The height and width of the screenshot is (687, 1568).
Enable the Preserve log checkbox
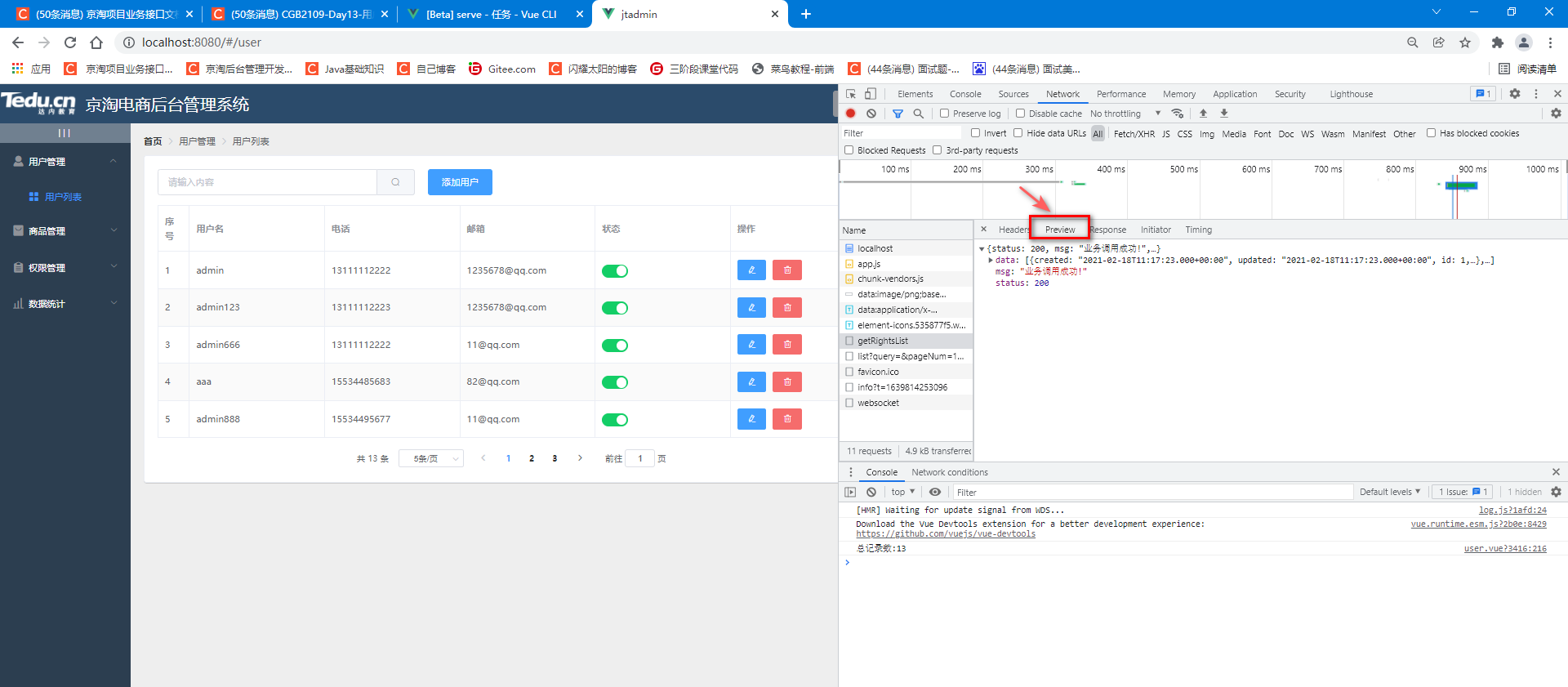944,114
